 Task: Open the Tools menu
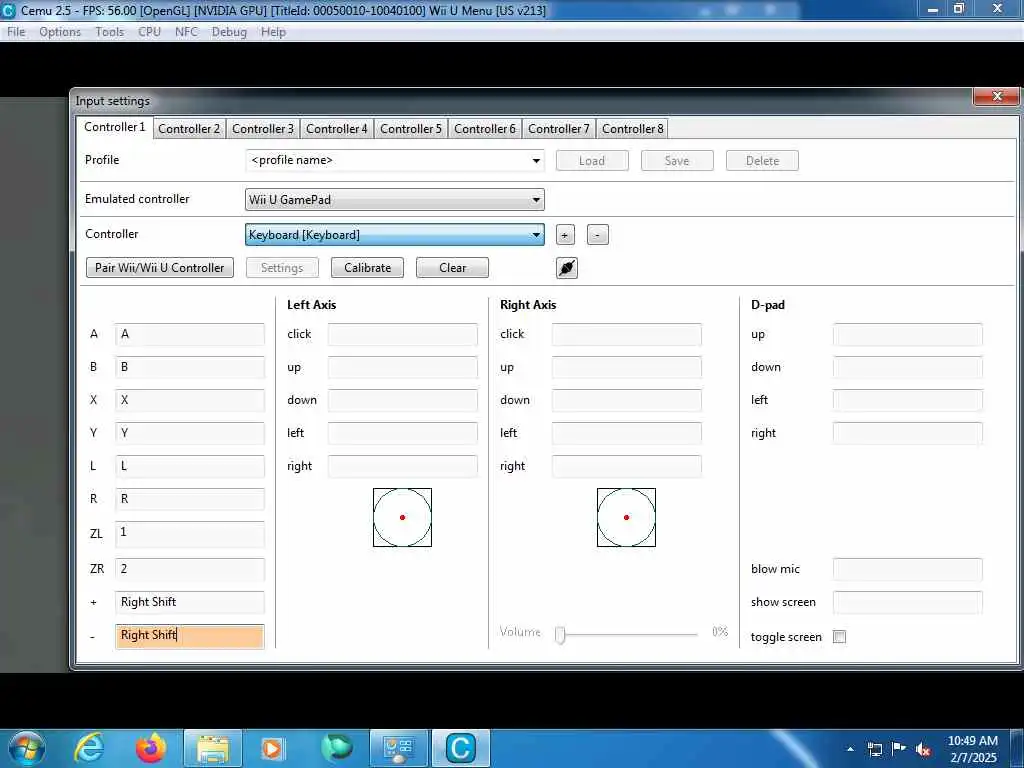point(109,32)
